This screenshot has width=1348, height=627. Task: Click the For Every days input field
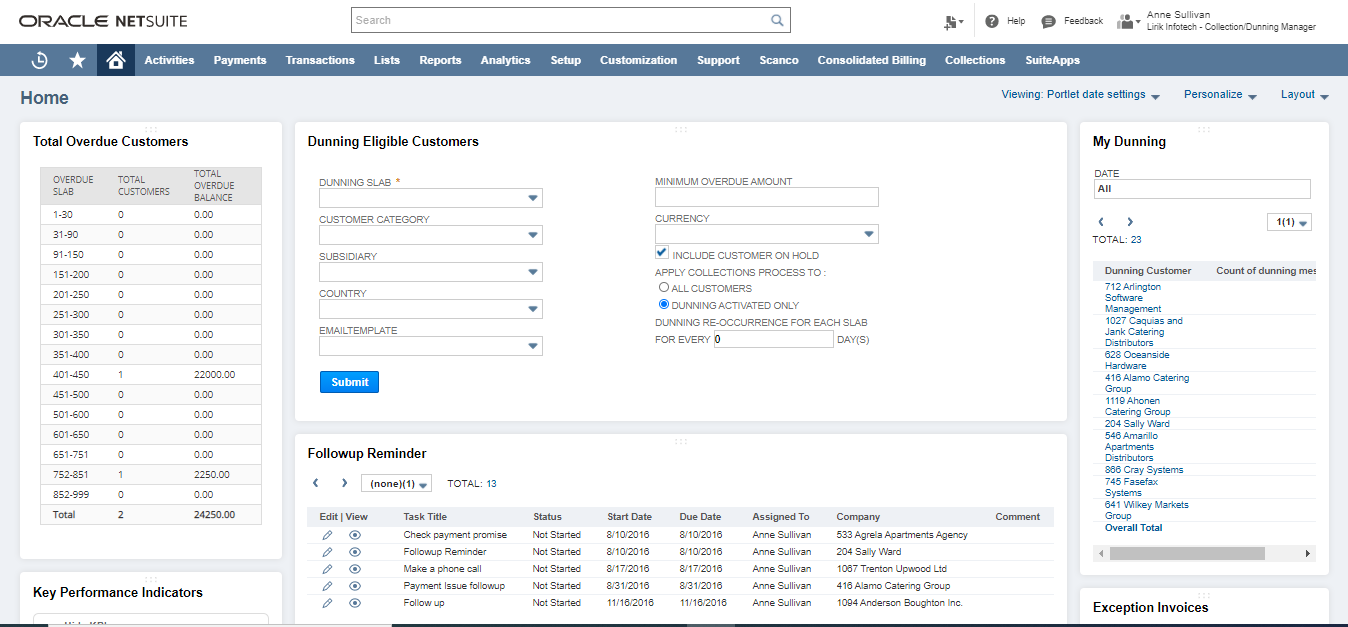pos(774,339)
